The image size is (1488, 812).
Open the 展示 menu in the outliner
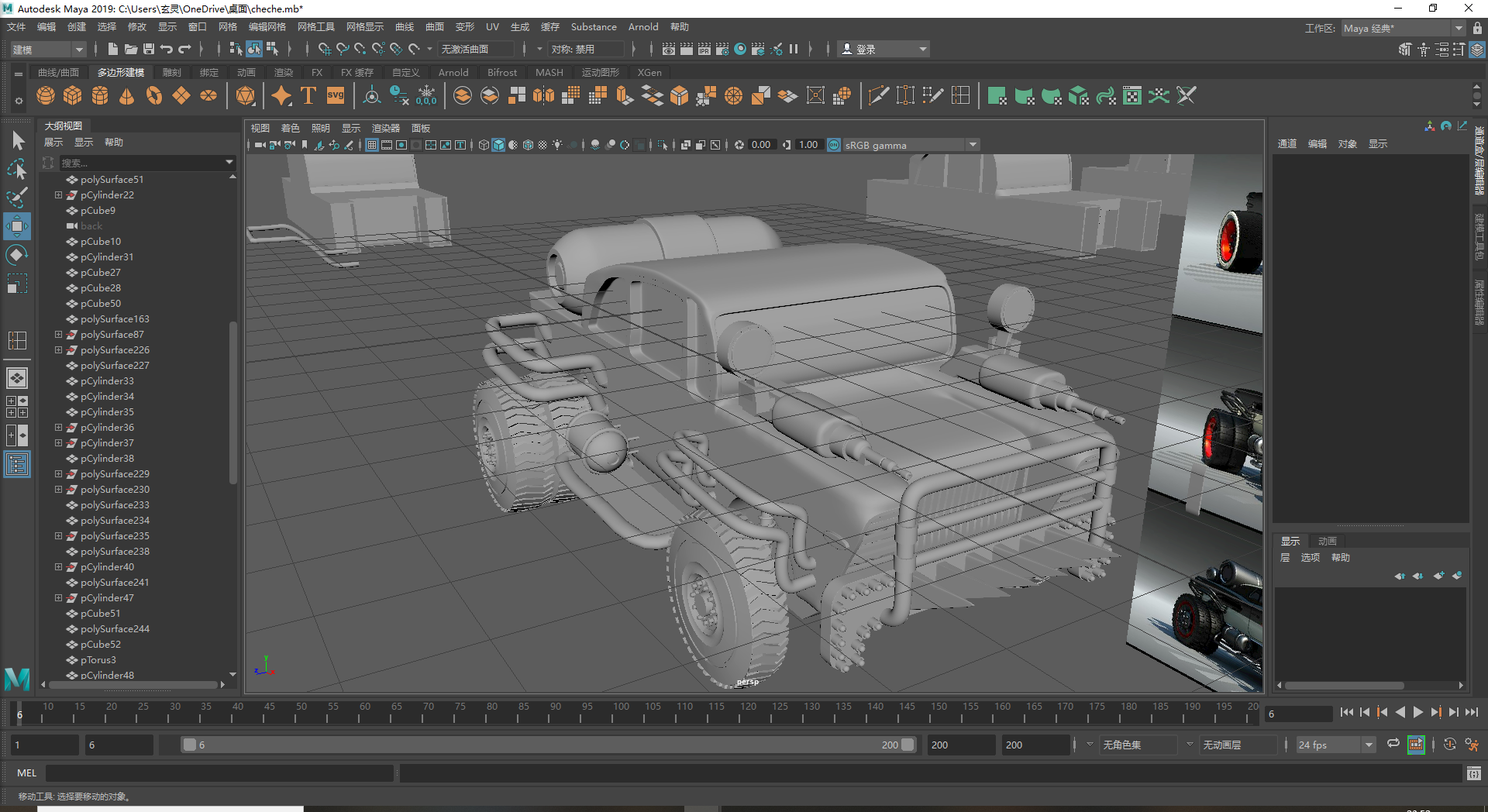click(x=53, y=143)
